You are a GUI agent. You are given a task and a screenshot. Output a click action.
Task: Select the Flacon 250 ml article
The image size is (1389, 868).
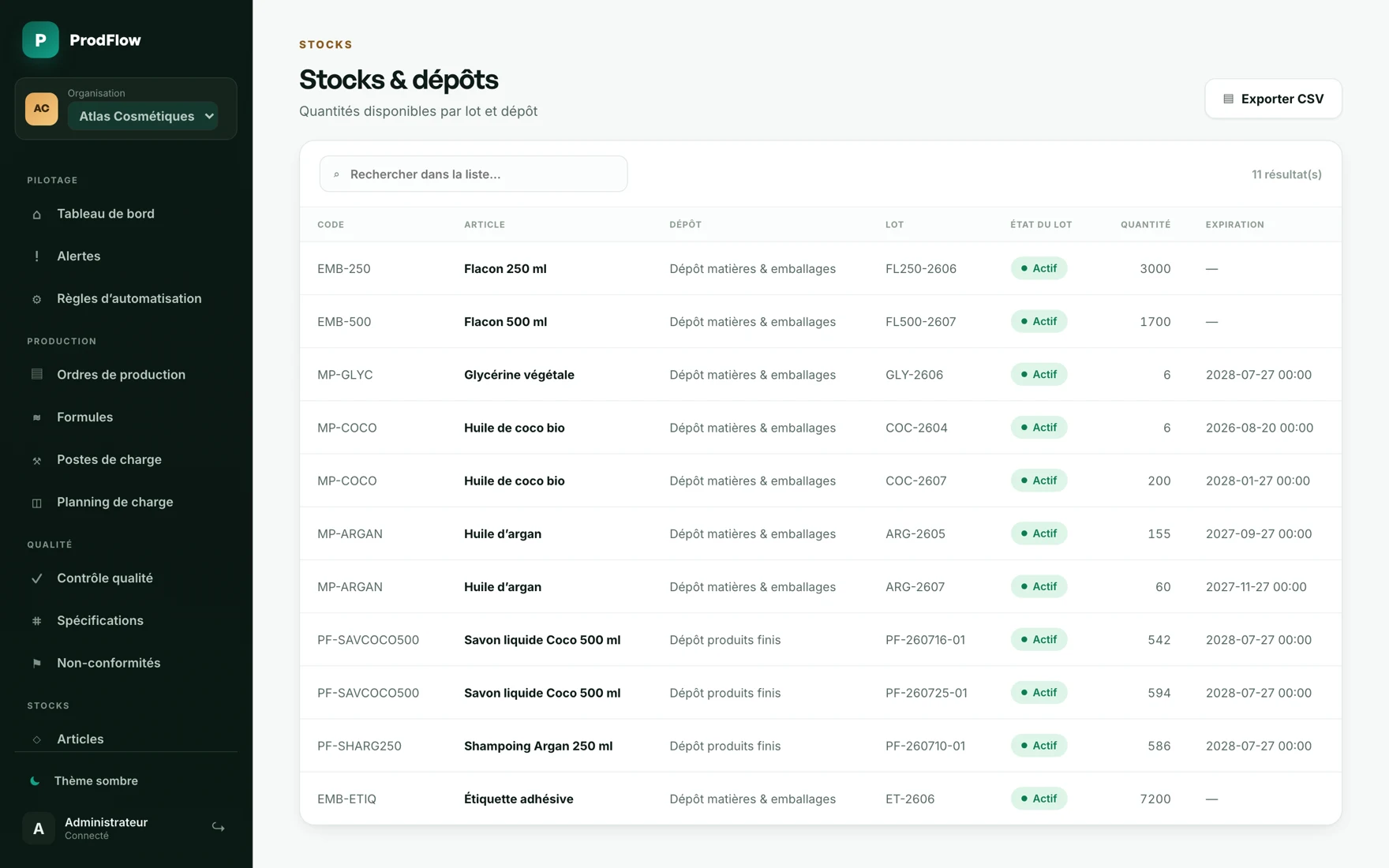click(505, 268)
